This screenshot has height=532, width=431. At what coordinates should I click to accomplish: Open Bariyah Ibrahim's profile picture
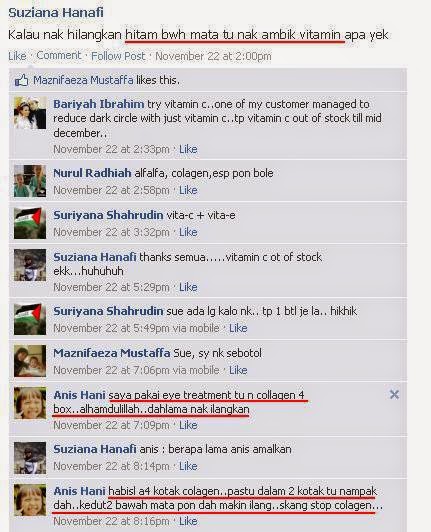pyautogui.click(x=30, y=113)
